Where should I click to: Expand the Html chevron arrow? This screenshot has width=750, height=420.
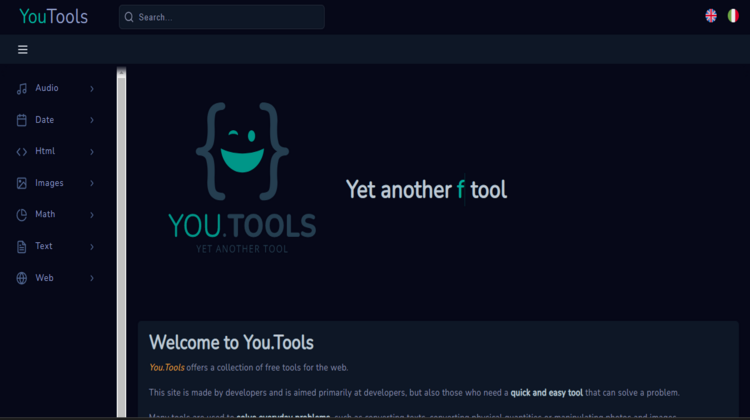[x=92, y=152]
